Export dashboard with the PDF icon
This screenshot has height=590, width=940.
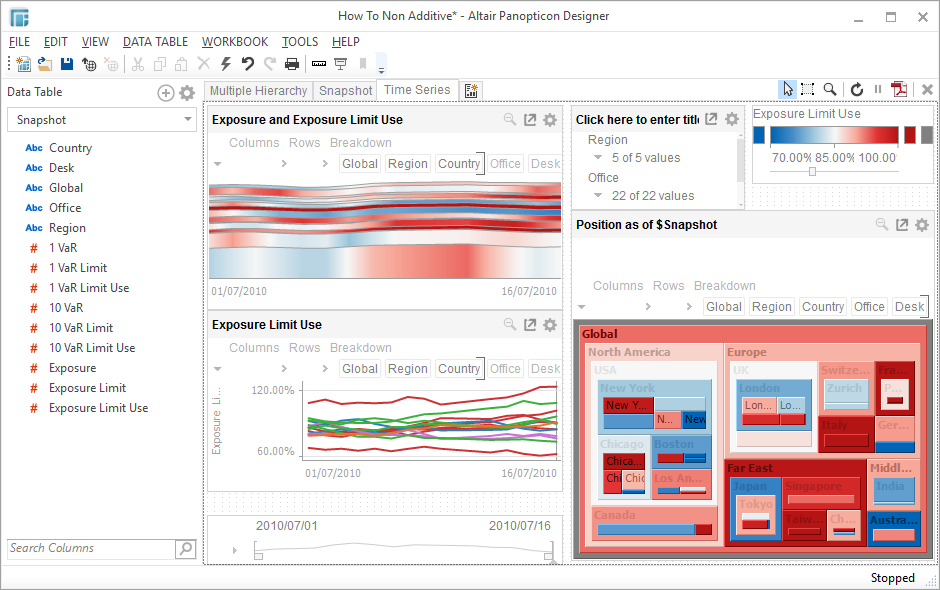click(900, 90)
